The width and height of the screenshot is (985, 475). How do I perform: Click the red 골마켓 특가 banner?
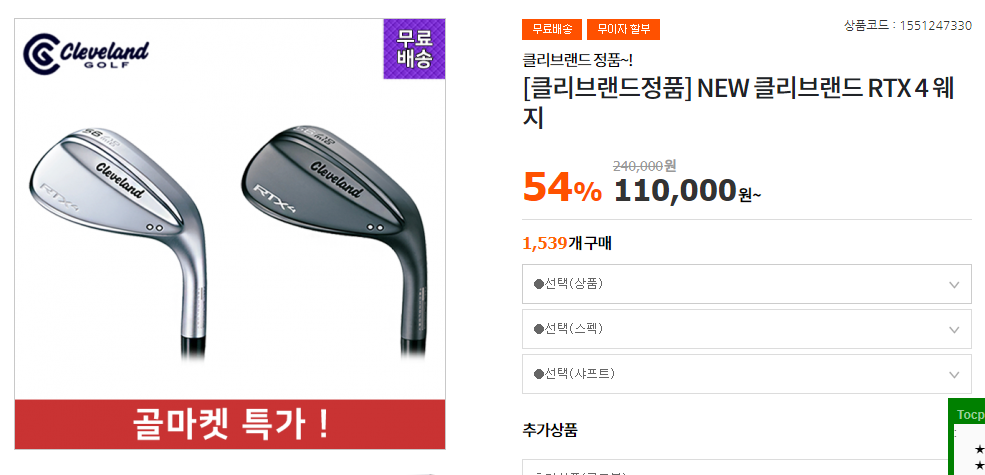(x=230, y=425)
